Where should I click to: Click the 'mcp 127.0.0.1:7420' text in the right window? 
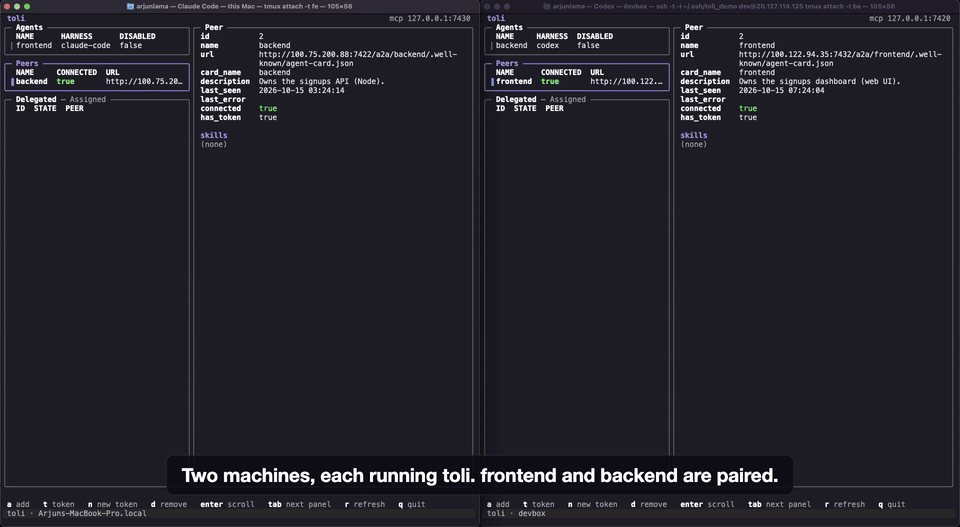[x=910, y=18]
